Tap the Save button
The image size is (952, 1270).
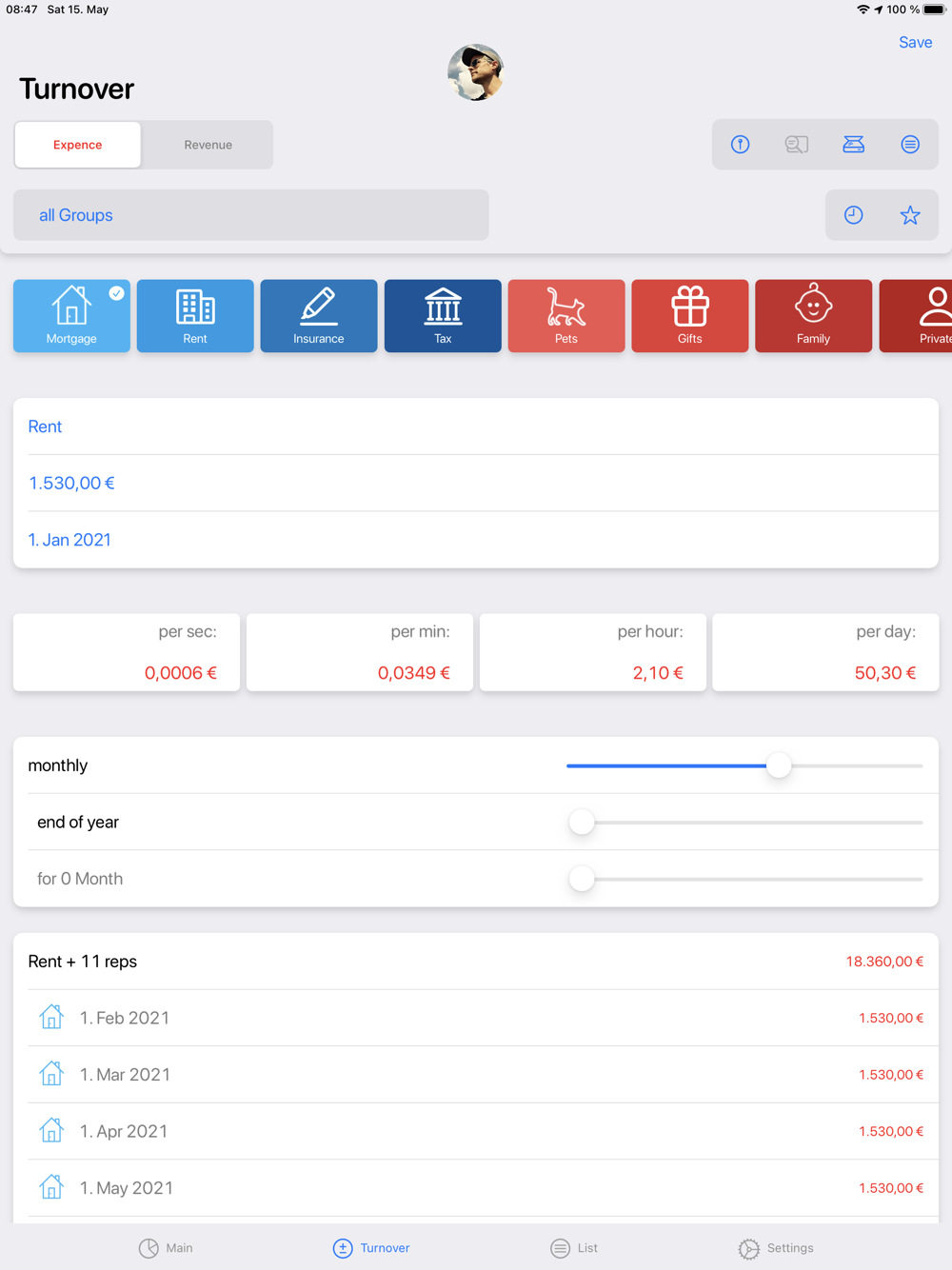[916, 42]
